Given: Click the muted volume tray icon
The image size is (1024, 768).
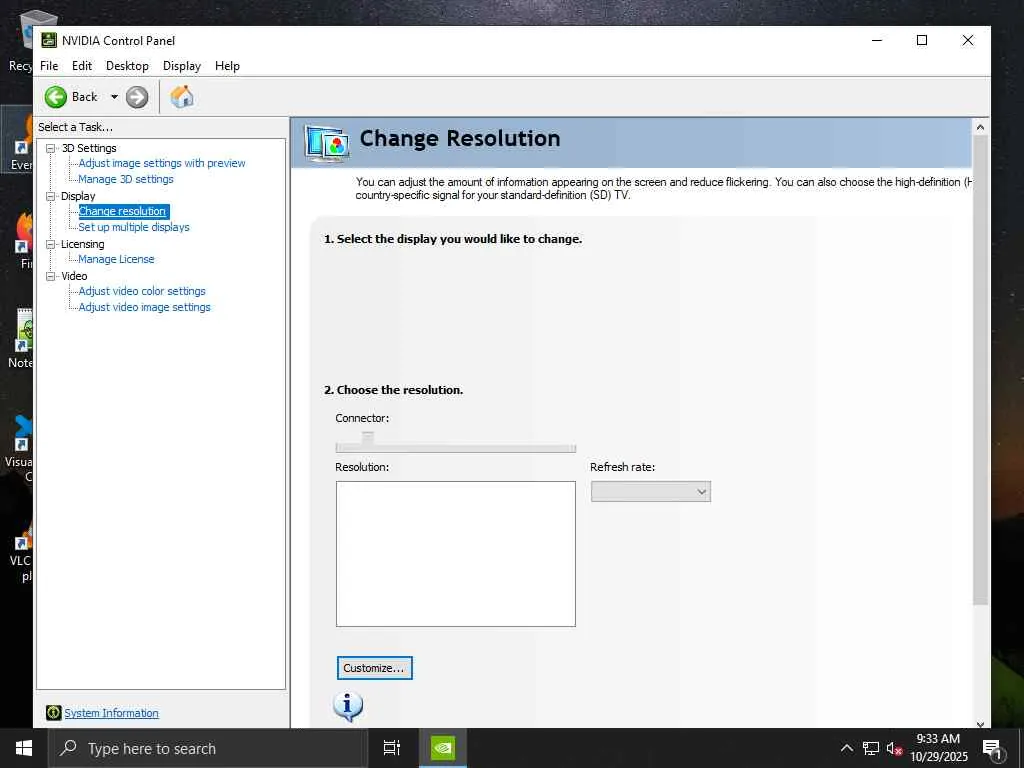Looking at the screenshot, I should pyautogui.click(x=894, y=748).
